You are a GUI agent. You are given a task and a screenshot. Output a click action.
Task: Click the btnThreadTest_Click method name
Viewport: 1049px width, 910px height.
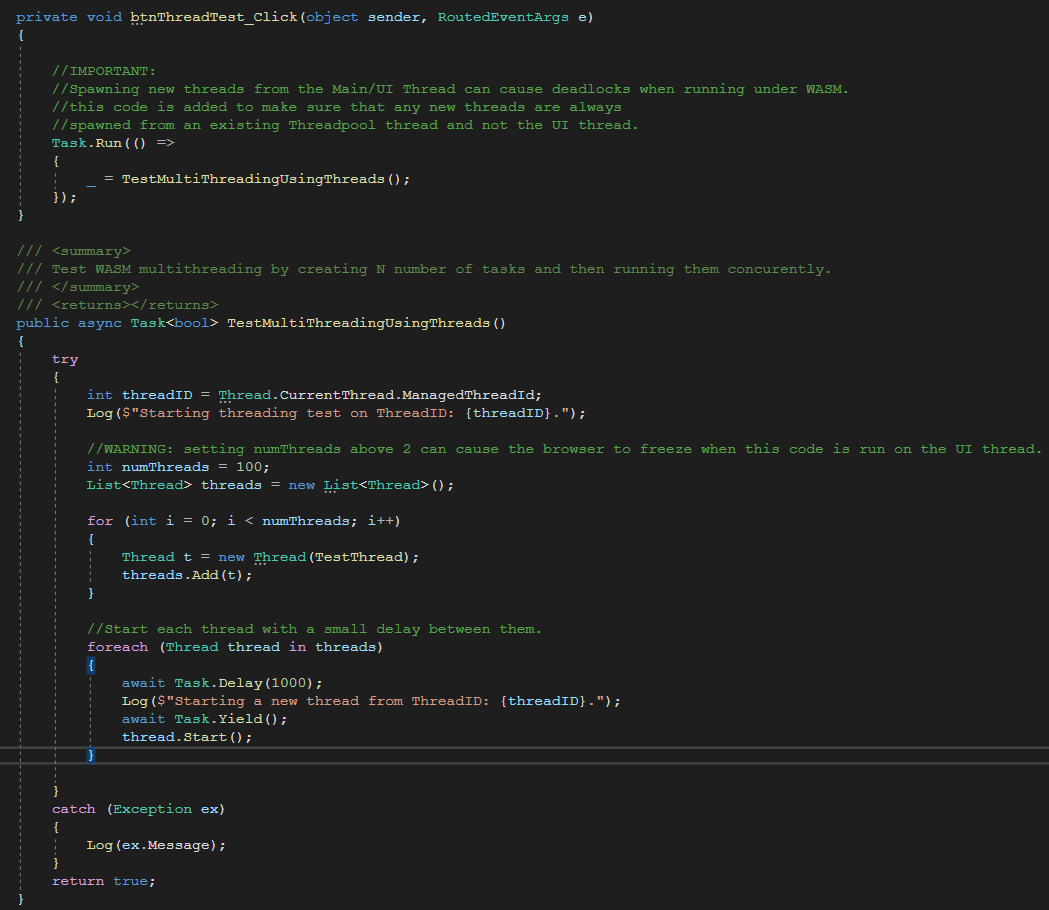pos(214,17)
